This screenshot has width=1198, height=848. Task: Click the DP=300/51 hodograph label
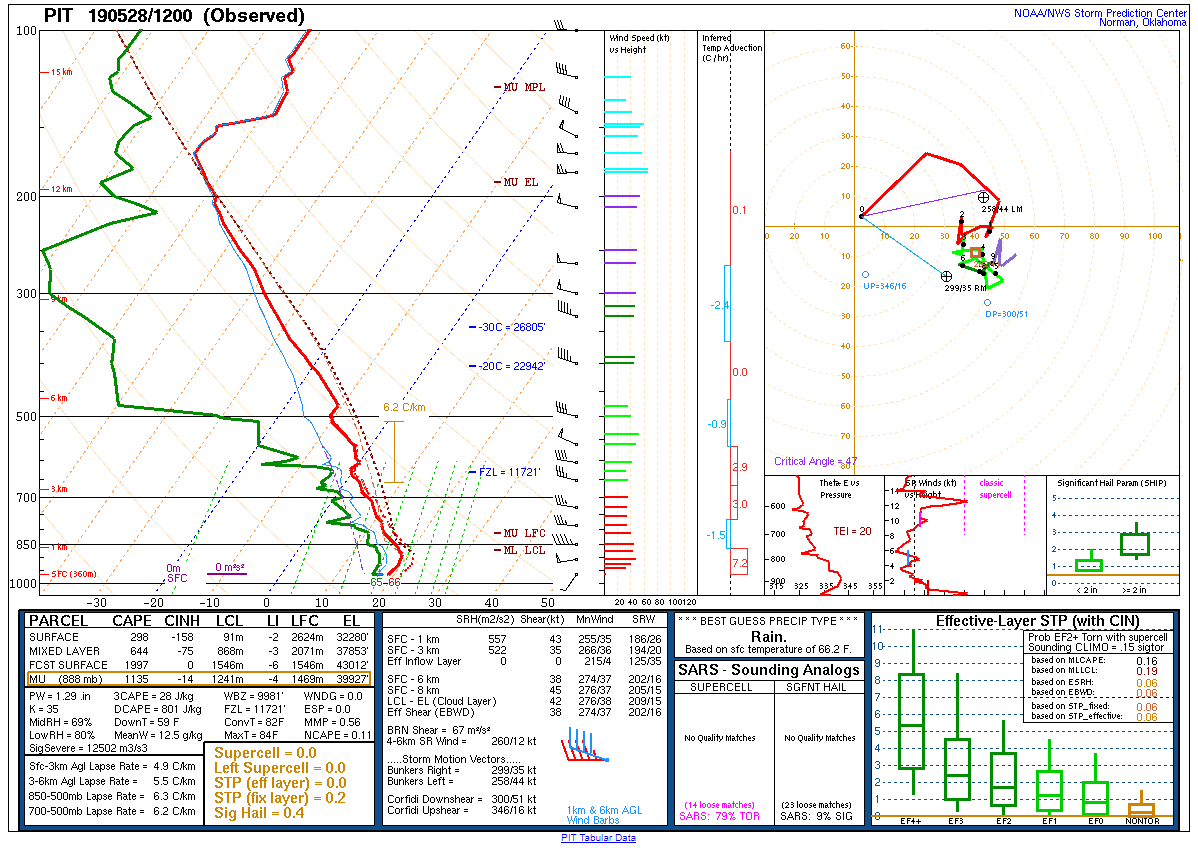[x=1006, y=314]
